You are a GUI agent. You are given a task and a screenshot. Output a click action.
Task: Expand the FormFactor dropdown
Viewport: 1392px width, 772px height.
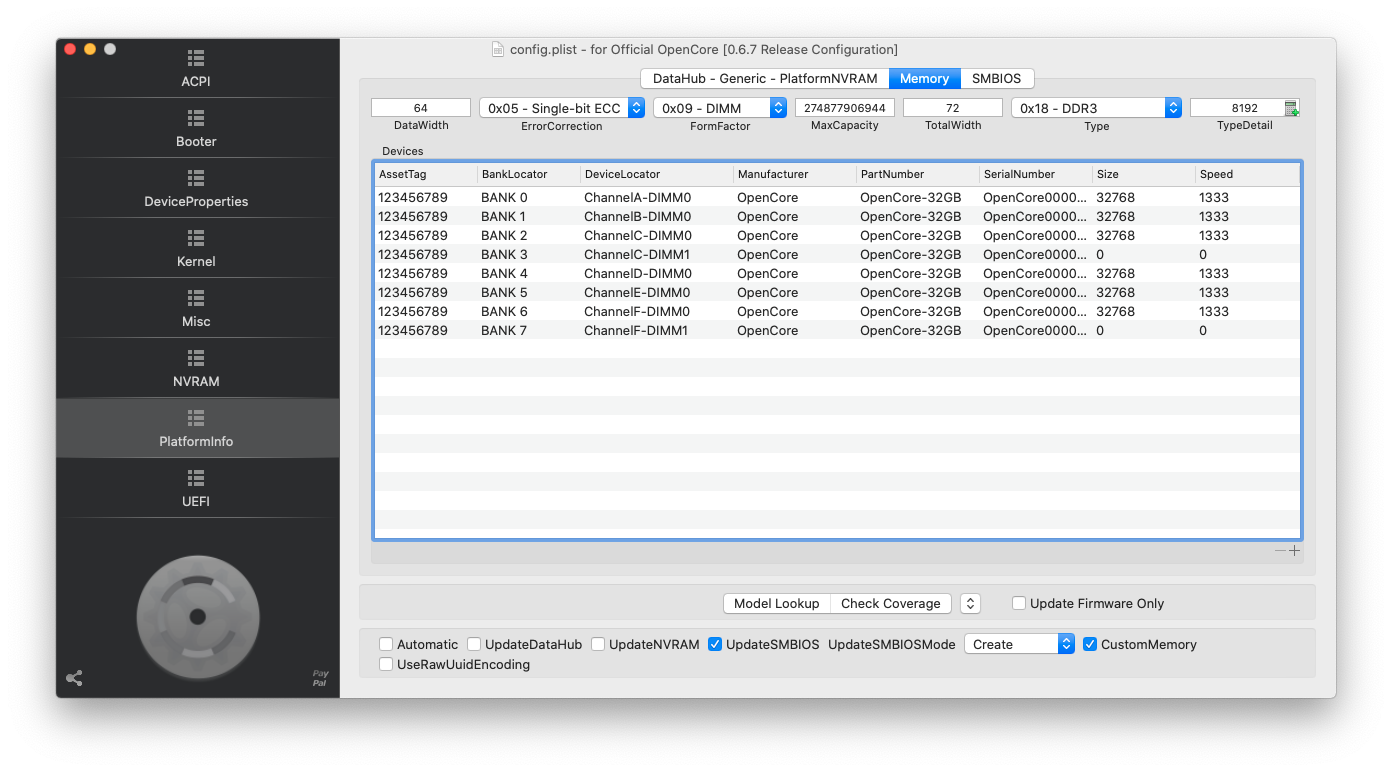[720, 108]
